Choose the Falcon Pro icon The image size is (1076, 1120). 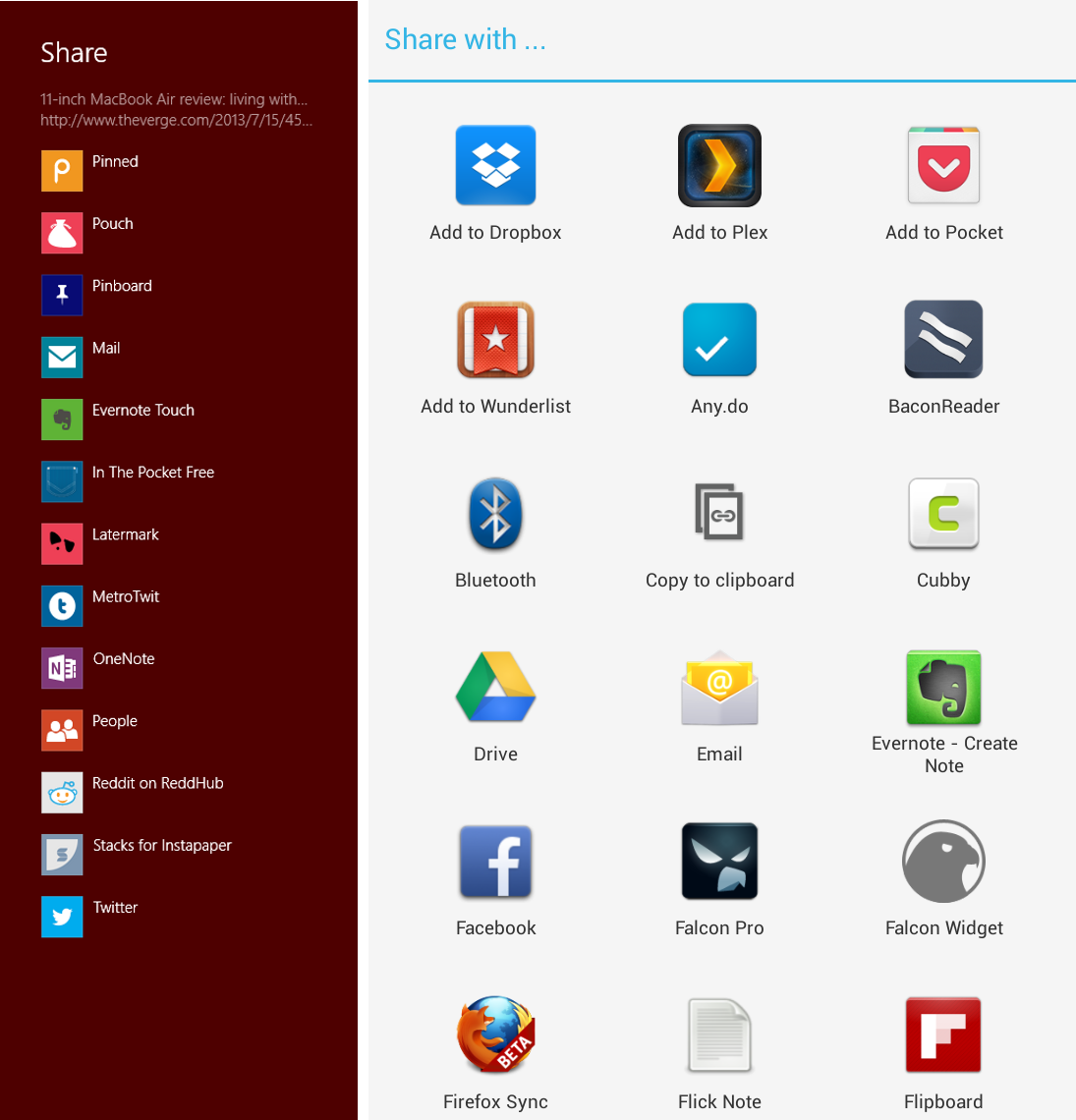tap(719, 862)
